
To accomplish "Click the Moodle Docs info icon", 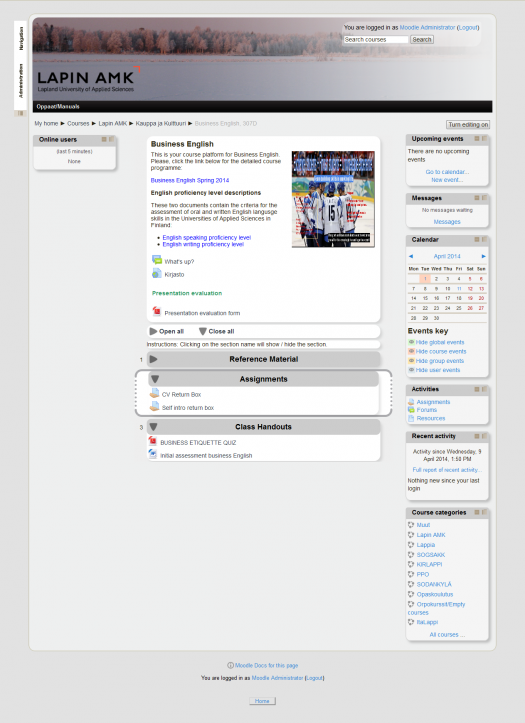I will pos(230,665).
